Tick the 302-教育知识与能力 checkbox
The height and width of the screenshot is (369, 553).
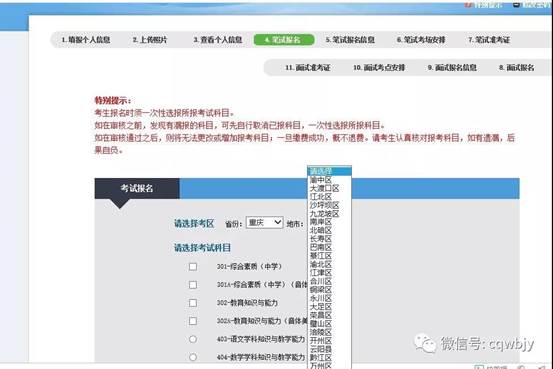193,303
